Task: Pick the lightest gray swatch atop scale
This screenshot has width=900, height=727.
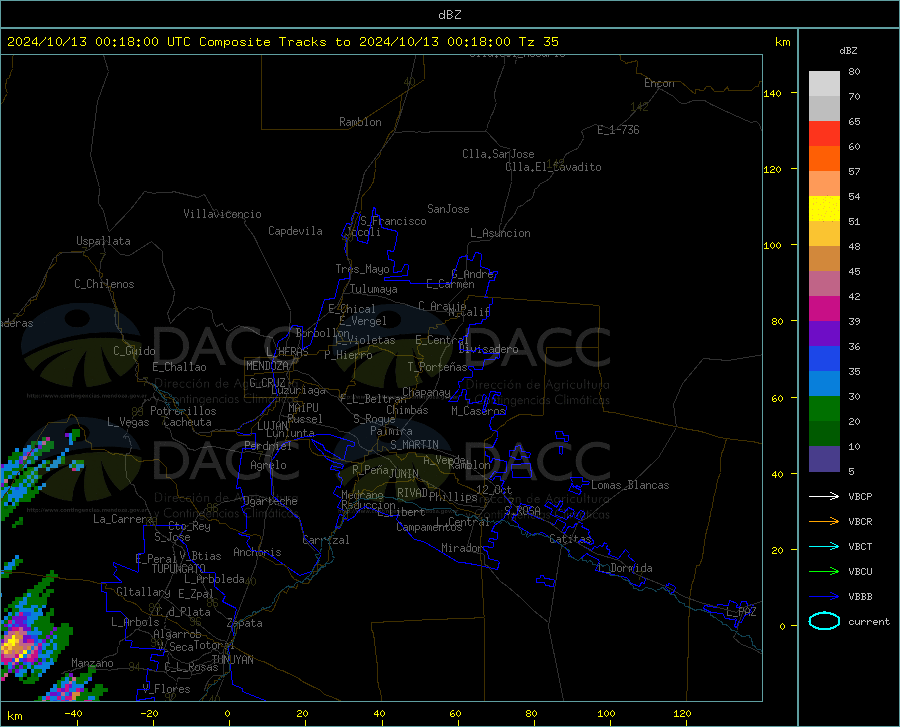Action: coord(824,84)
